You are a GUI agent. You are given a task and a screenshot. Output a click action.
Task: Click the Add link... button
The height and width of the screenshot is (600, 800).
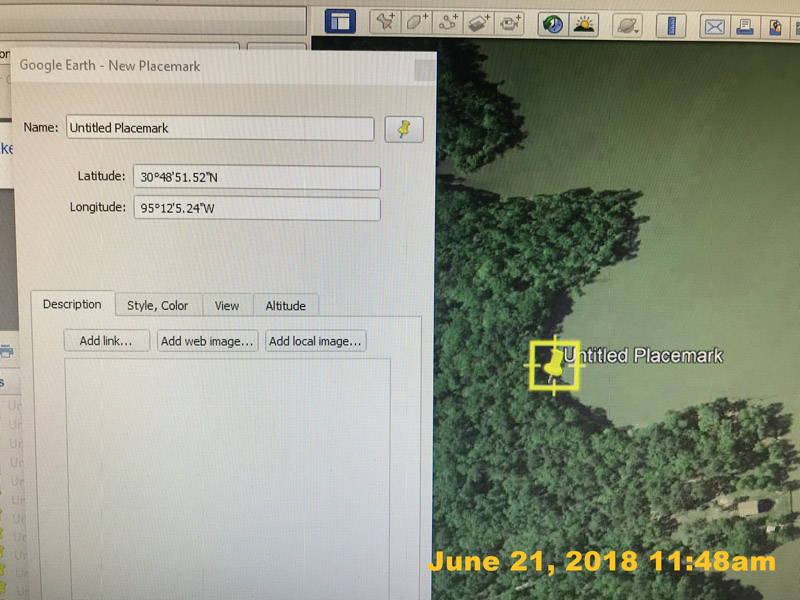[x=106, y=341]
